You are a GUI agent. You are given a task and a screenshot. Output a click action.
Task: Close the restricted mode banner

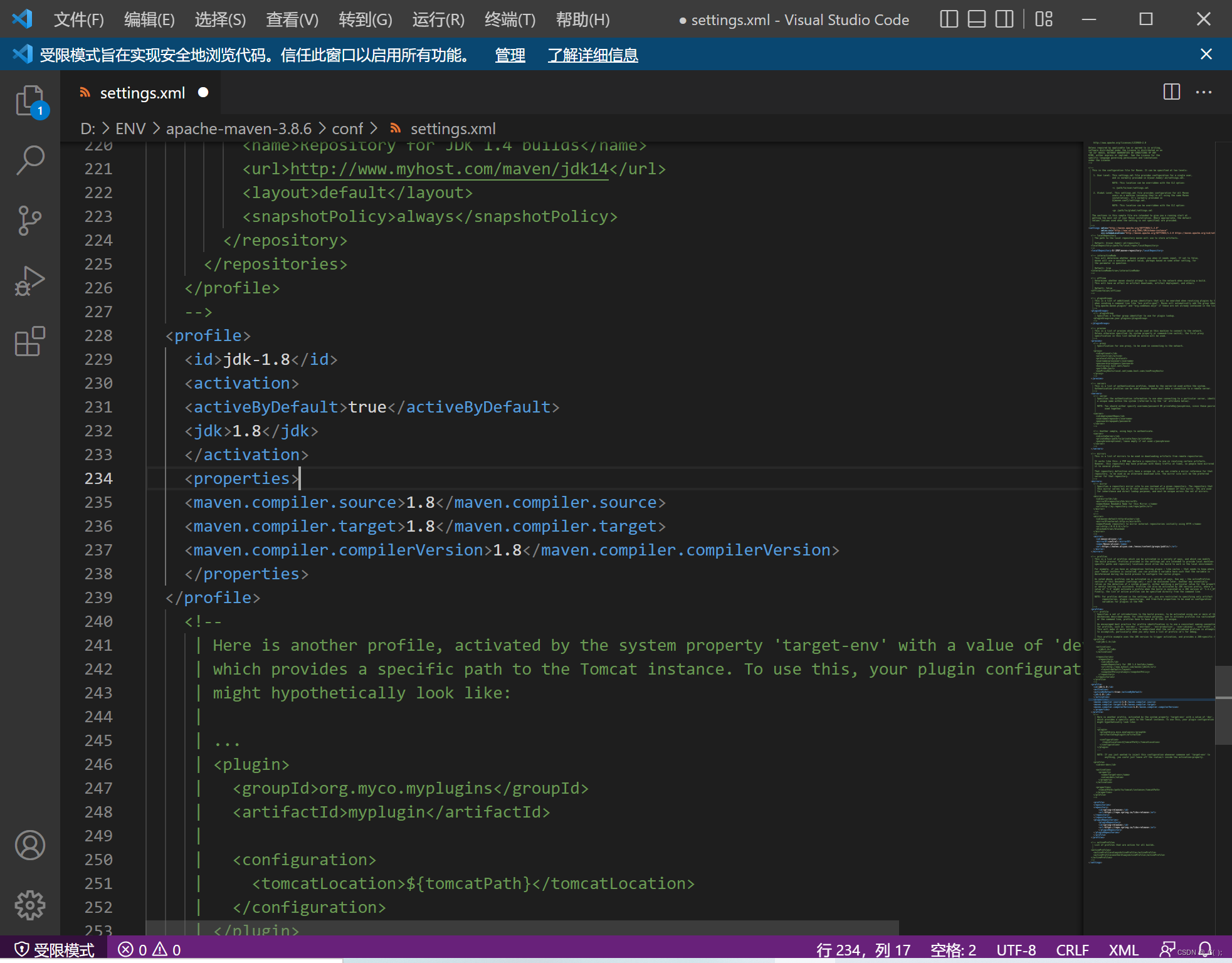coord(1206,55)
